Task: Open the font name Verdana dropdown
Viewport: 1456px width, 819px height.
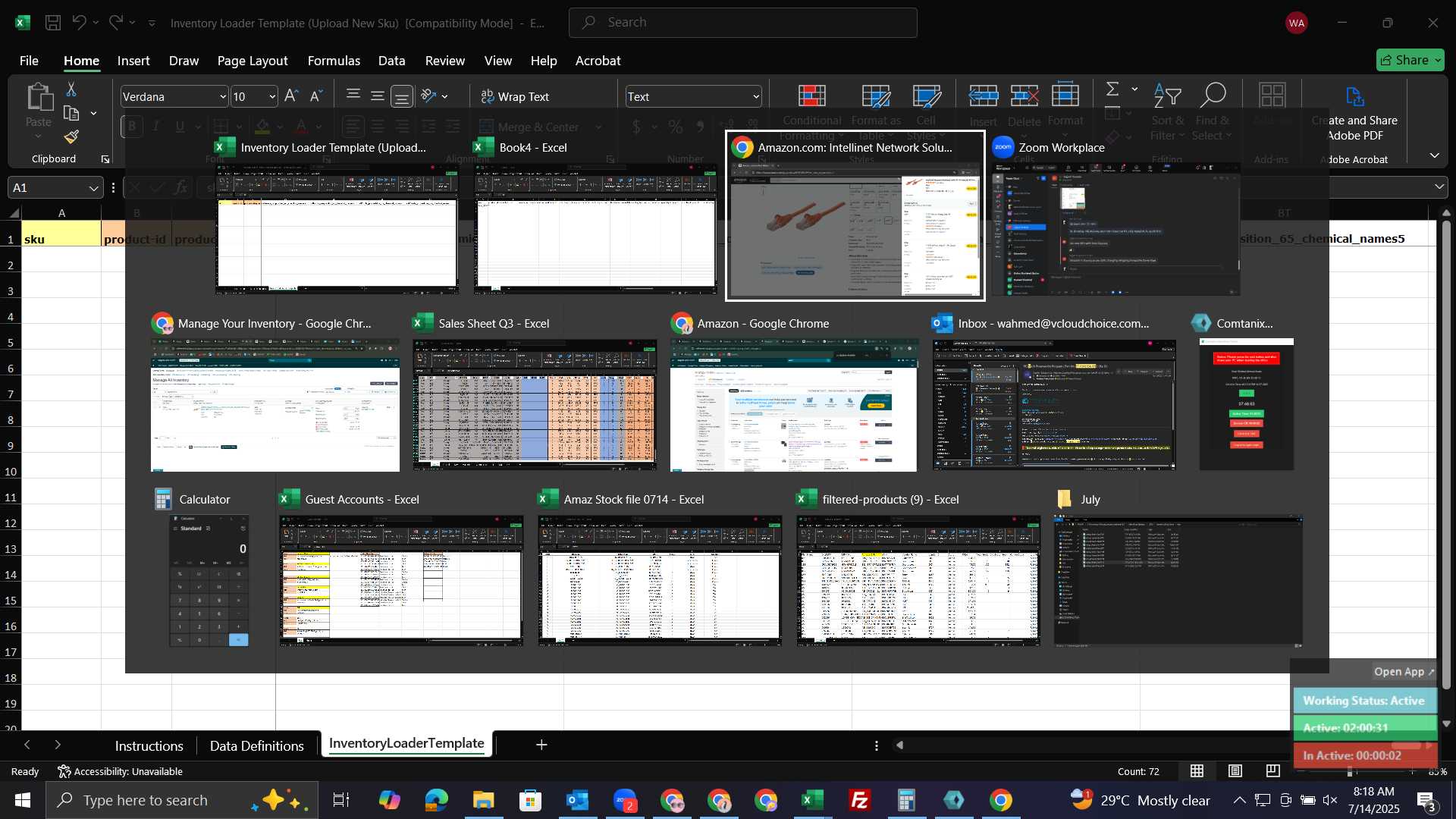Action: (223, 97)
